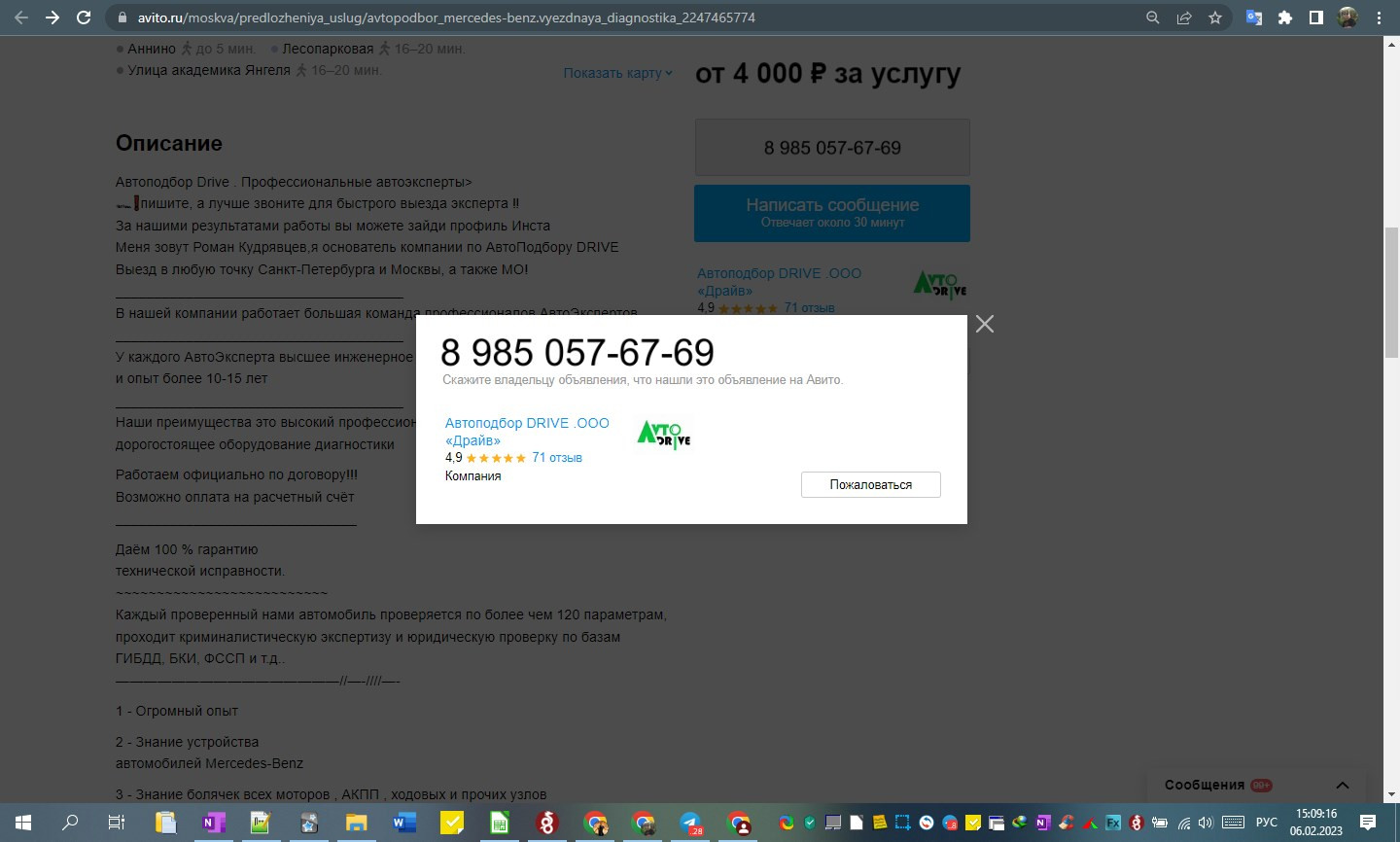Open the Автоподбор DRIVE seller link in the sidebar
The image size is (1400, 842).
[x=779, y=282]
